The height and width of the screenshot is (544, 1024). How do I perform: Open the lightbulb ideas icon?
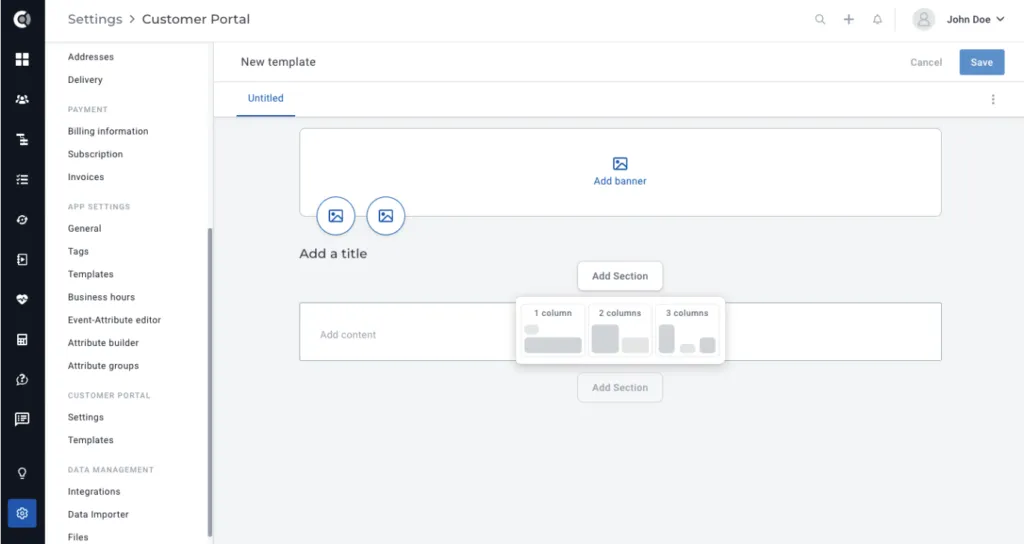(22, 473)
